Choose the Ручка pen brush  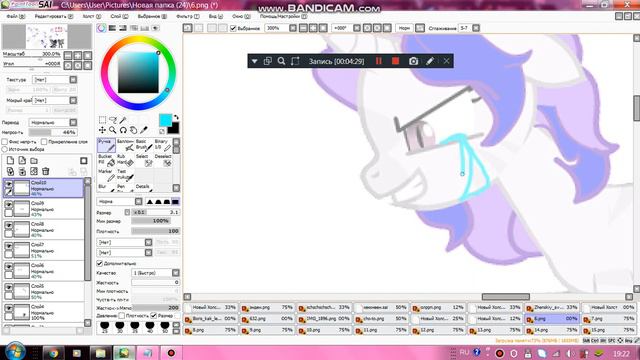click(x=106, y=145)
